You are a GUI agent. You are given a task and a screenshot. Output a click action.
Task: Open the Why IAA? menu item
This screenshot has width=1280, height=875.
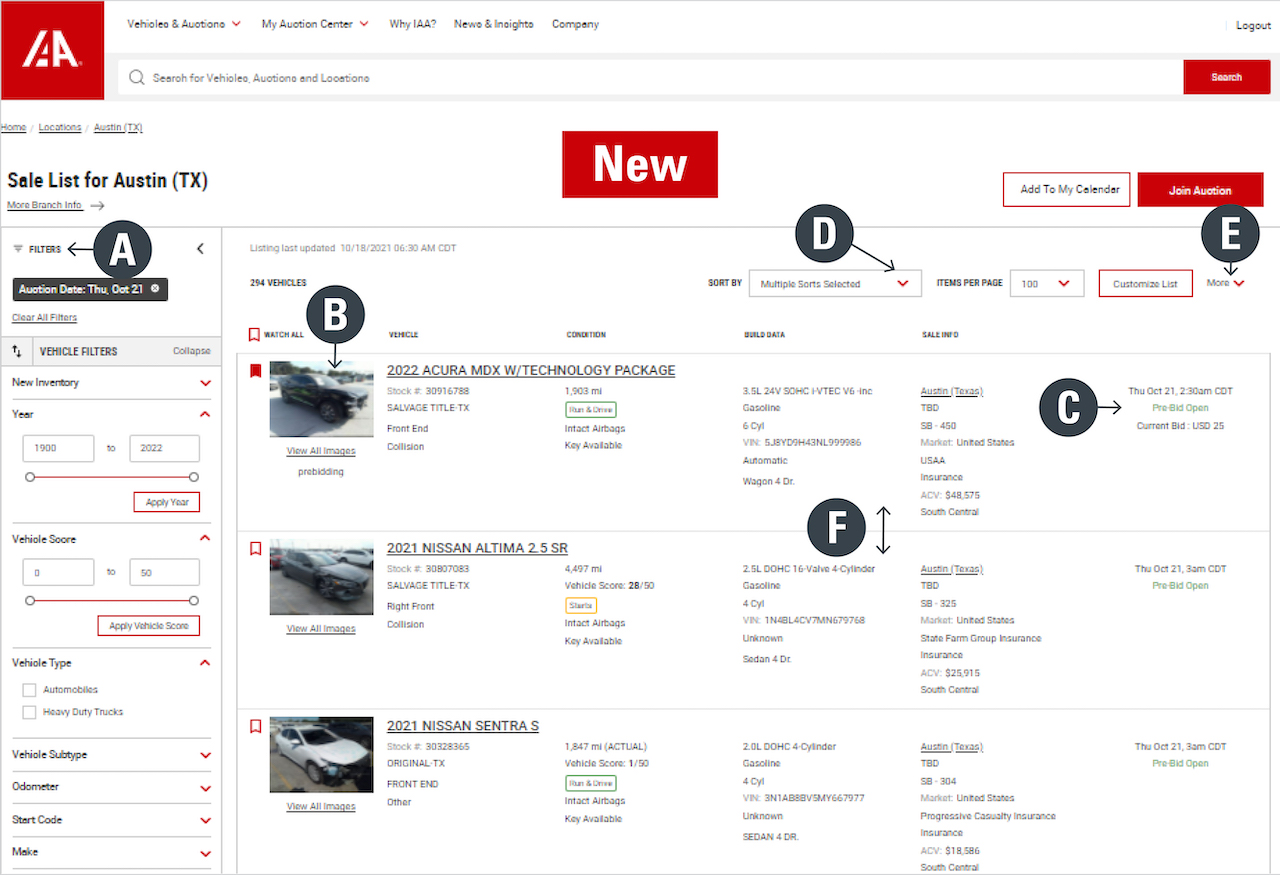(x=412, y=24)
